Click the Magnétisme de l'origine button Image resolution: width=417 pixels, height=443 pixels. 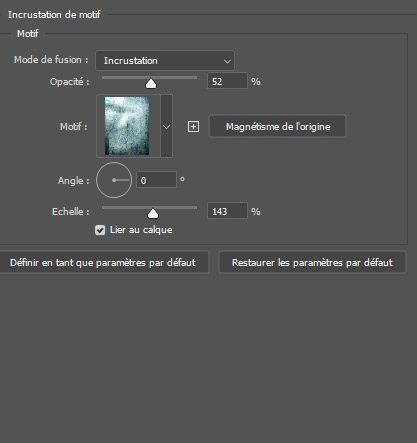coord(278,126)
